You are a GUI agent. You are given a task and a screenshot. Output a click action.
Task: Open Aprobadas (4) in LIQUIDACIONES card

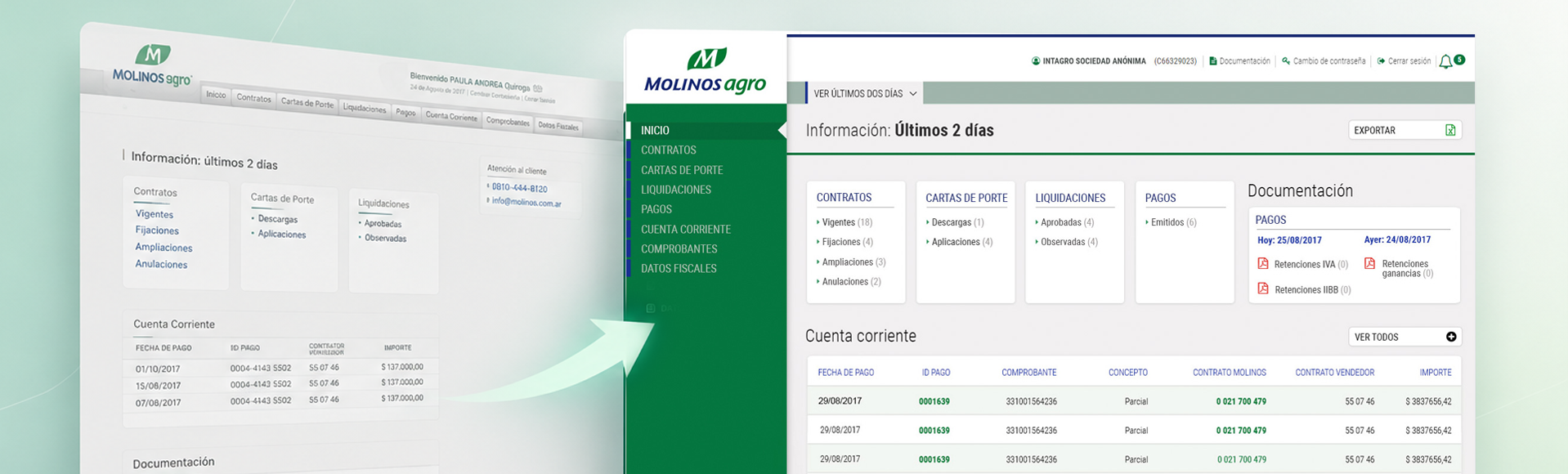point(1067,222)
